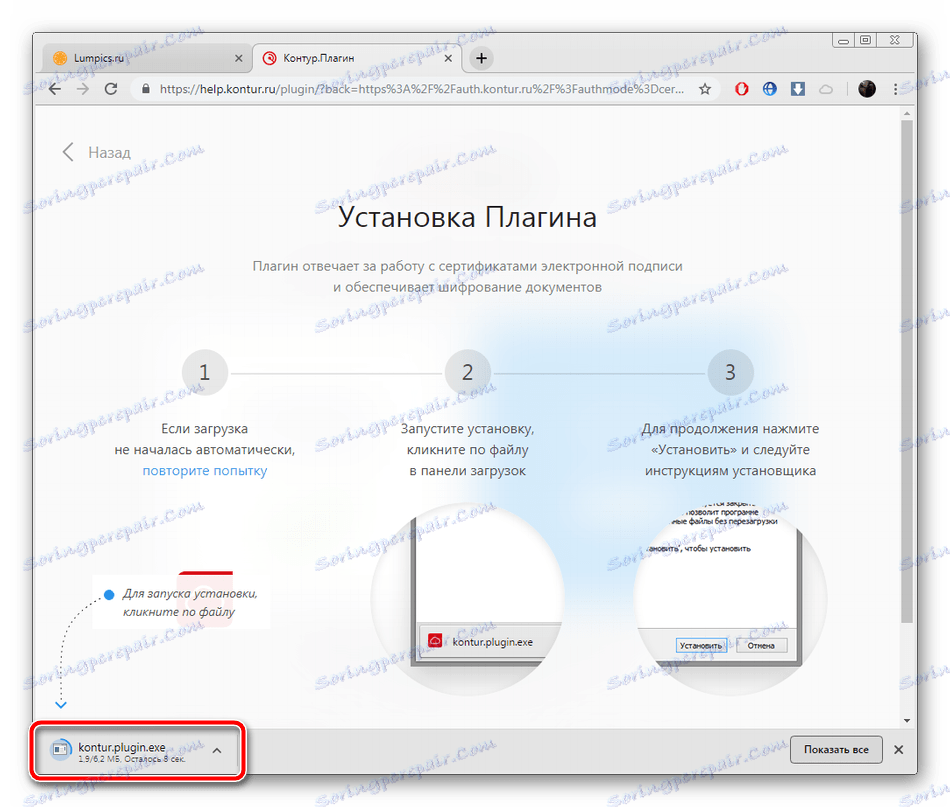This screenshot has width=950, height=807.
Task: Click the step 1 circle
Action: [x=205, y=372]
